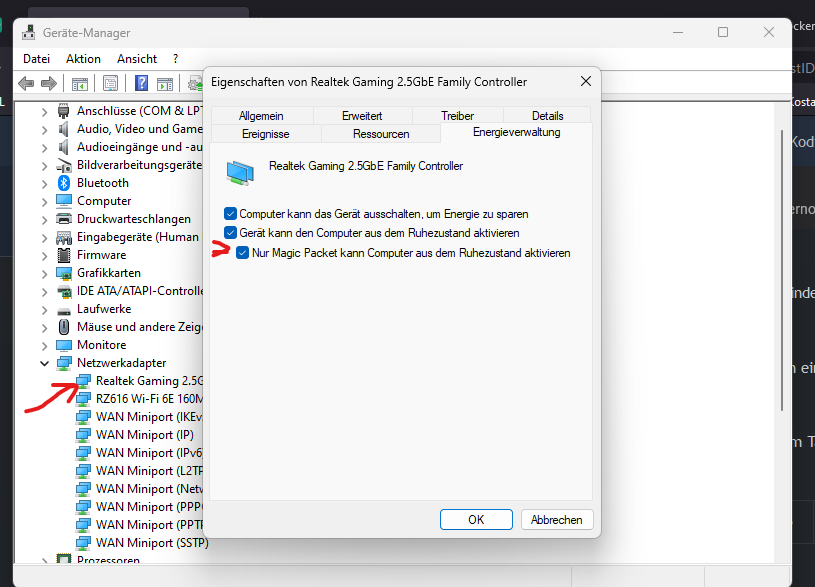This screenshot has height=587, width=815.
Task: Select the Grafikkarten display adapter icon
Action: (64, 273)
